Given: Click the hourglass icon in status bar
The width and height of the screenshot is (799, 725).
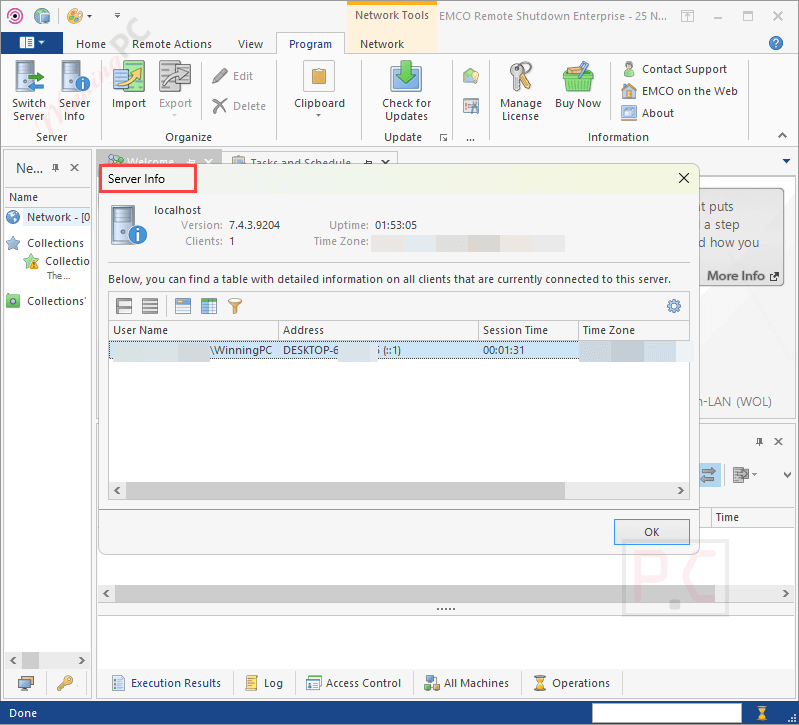Looking at the screenshot, I should tap(762, 713).
